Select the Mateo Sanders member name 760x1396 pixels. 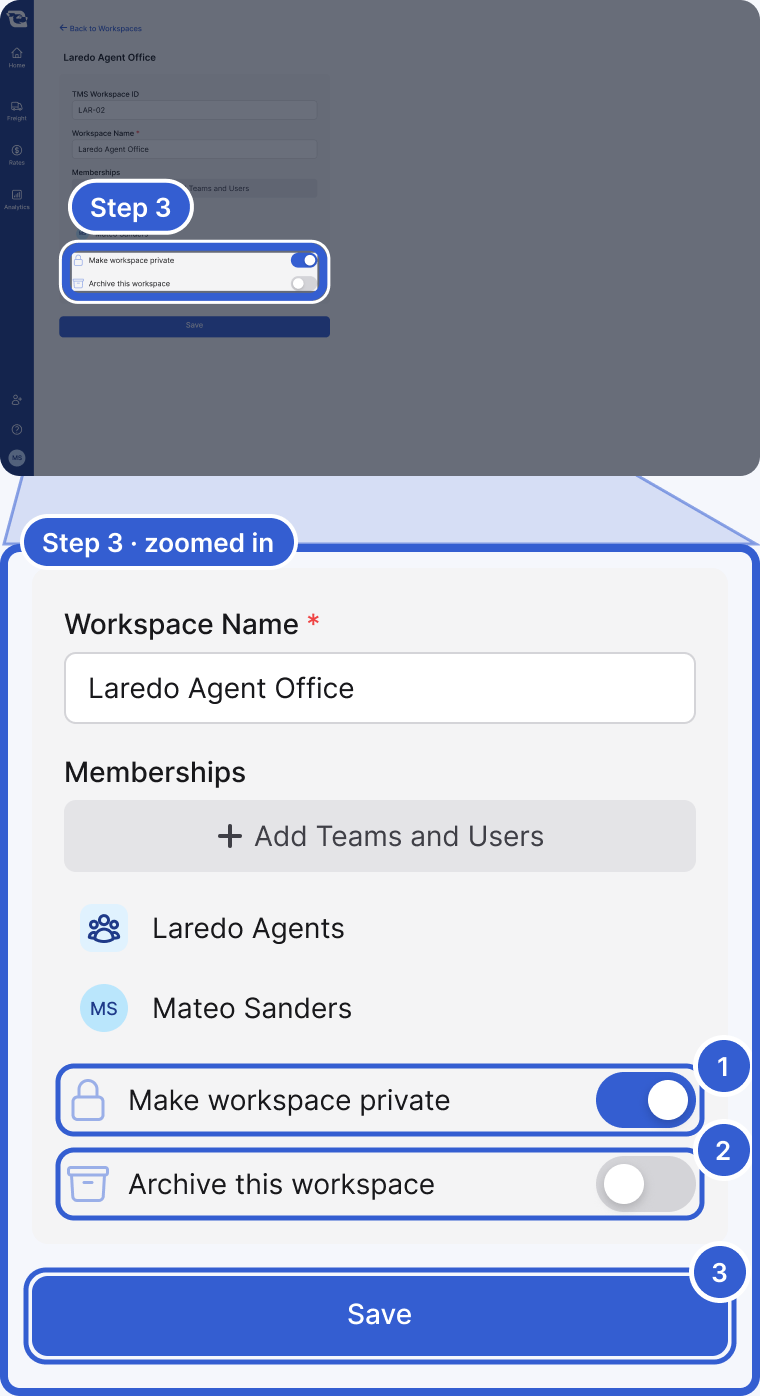click(252, 1008)
